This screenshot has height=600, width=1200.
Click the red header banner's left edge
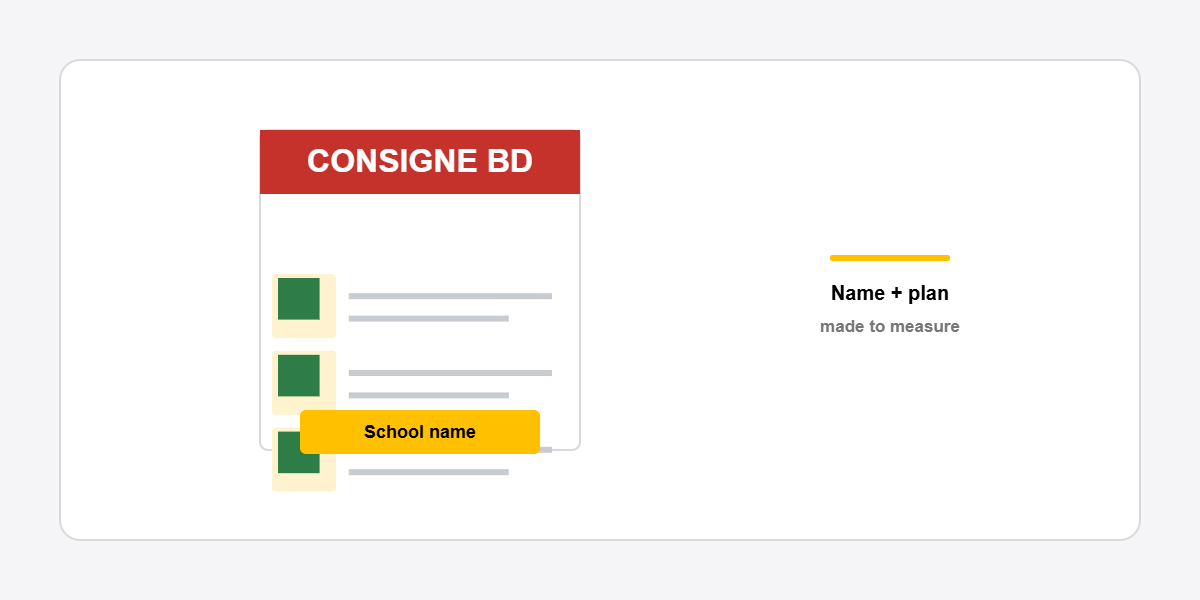click(264, 162)
